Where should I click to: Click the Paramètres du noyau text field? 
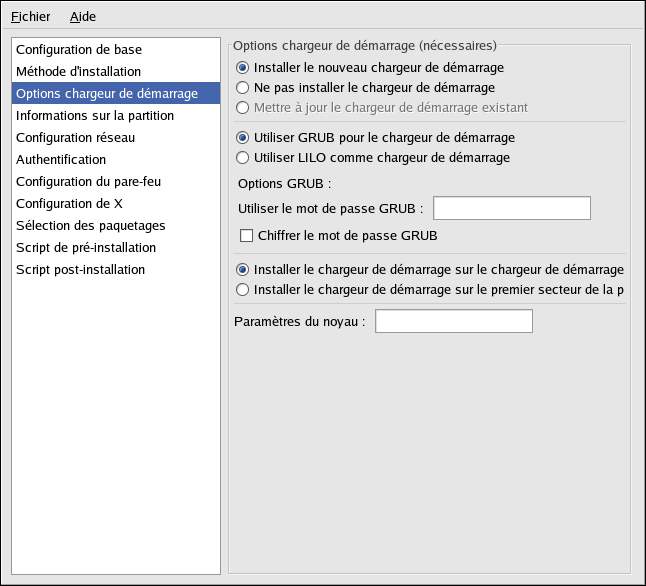[x=454, y=321]
